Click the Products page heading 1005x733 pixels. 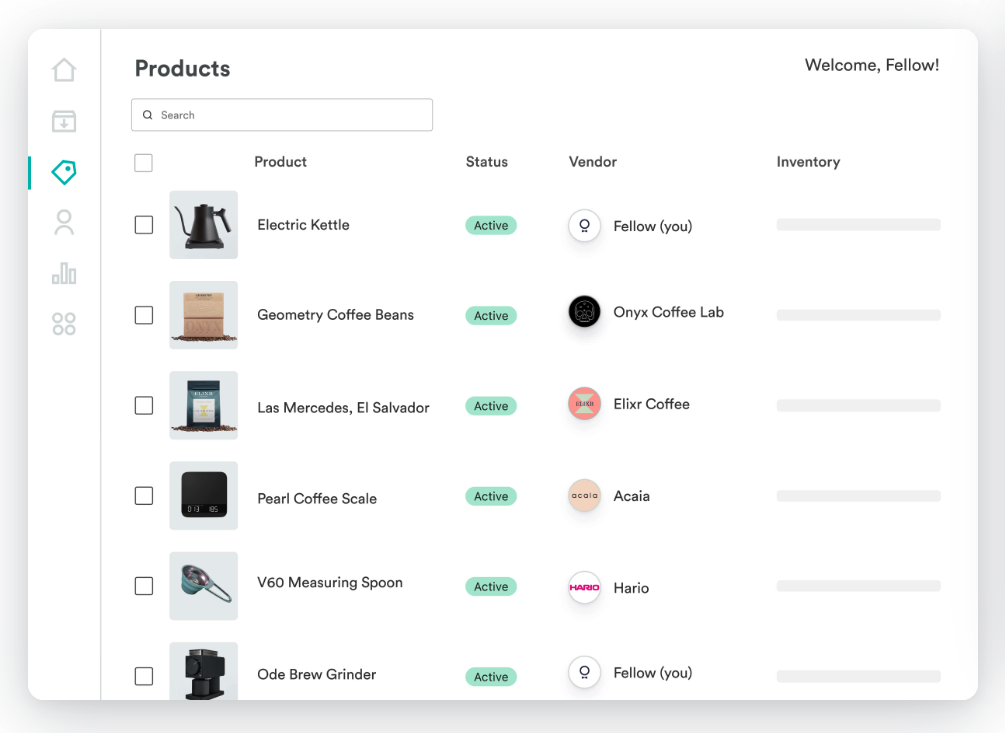tap(182, 69)
